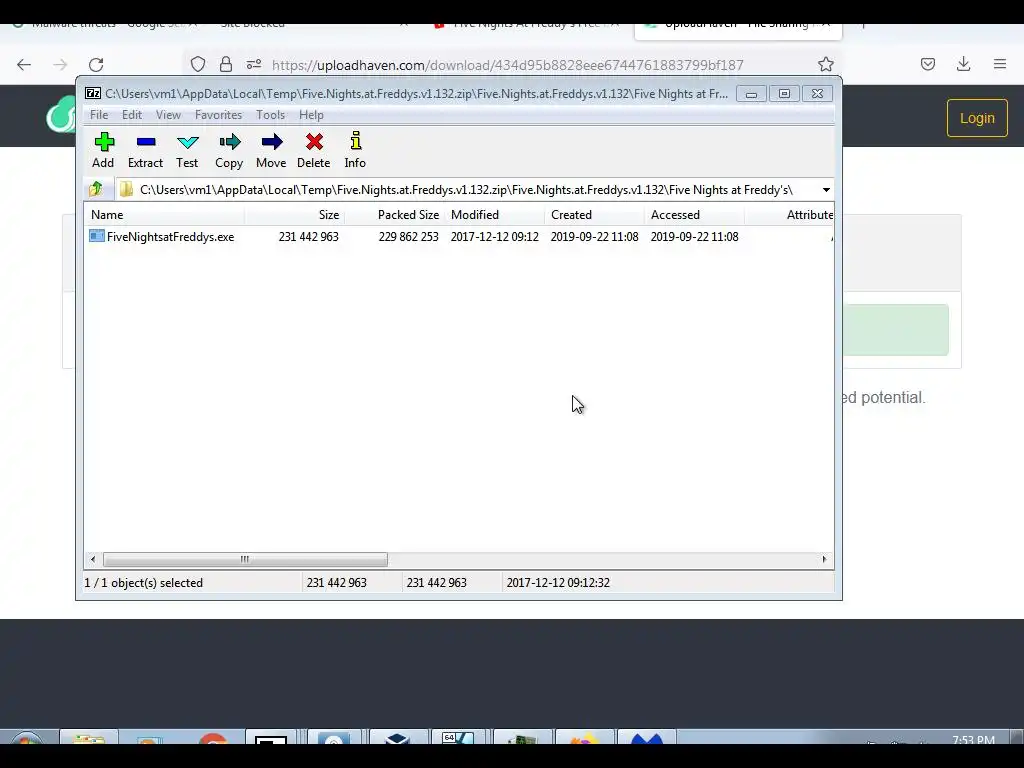Click the Extract toolbar icon
The height and width of the screenshot is (768, 1024).
click(145, 150)
